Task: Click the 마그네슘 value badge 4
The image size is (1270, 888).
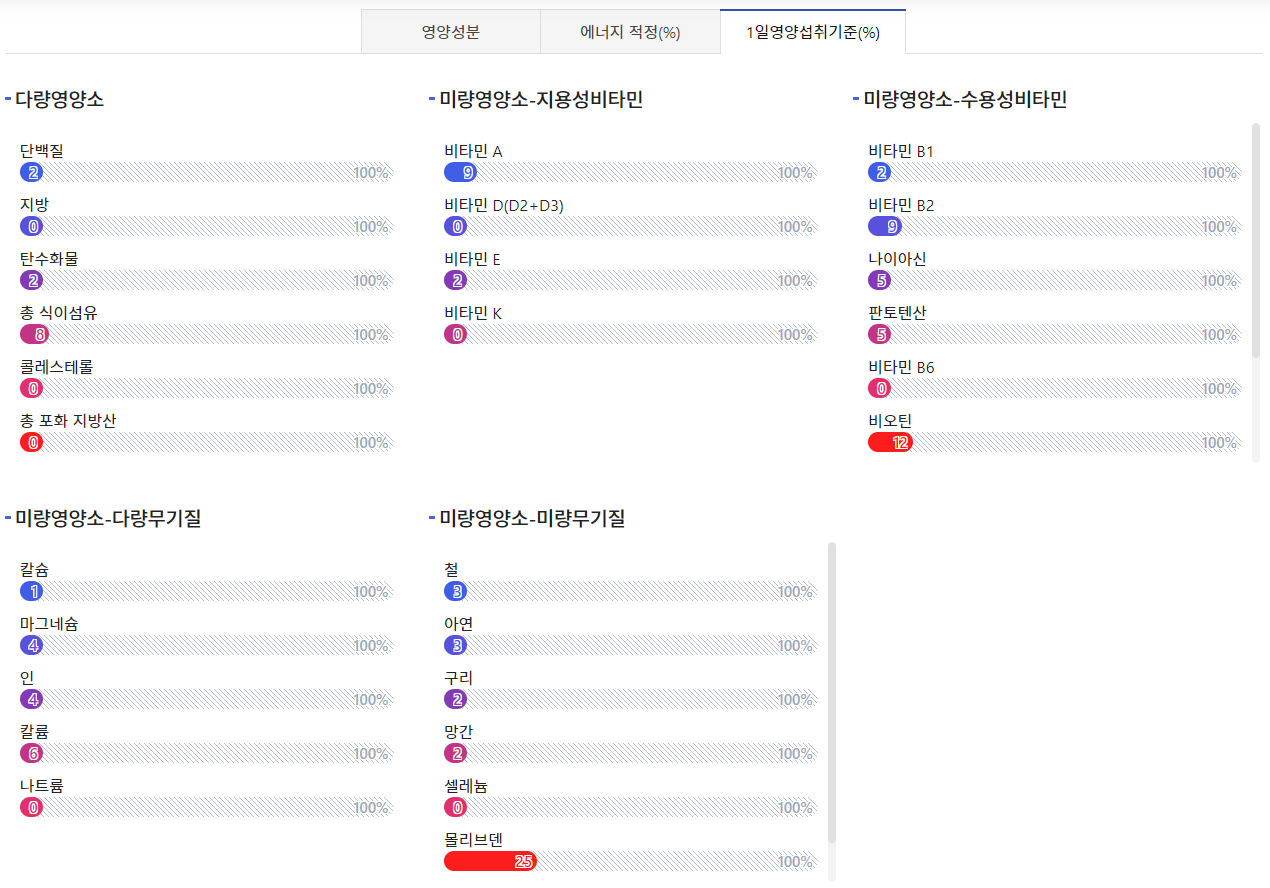Action: [34, 646]
